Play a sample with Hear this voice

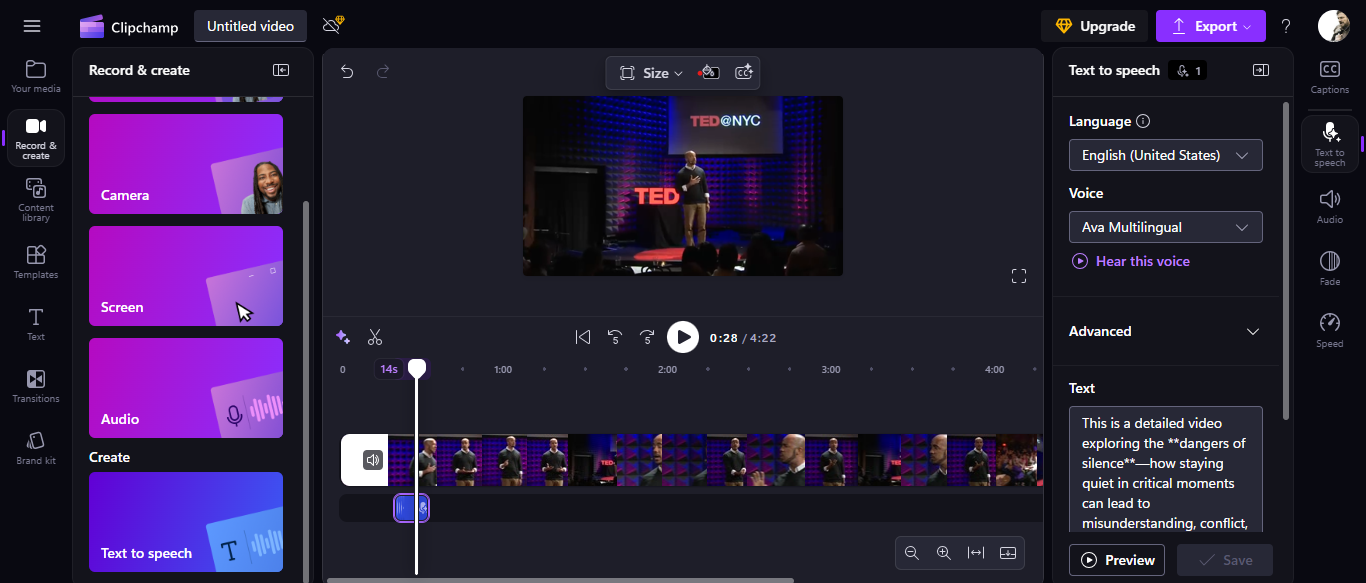[x=1130, y=261]
